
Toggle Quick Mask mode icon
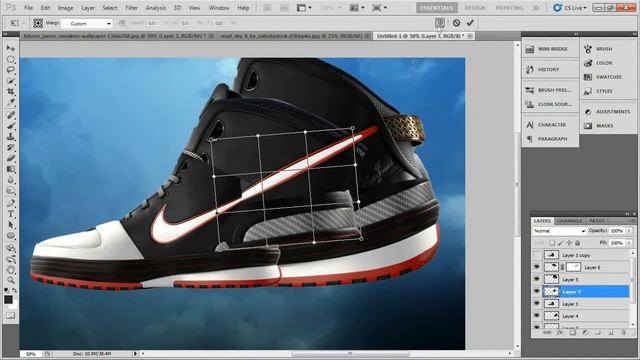point(11,315)
